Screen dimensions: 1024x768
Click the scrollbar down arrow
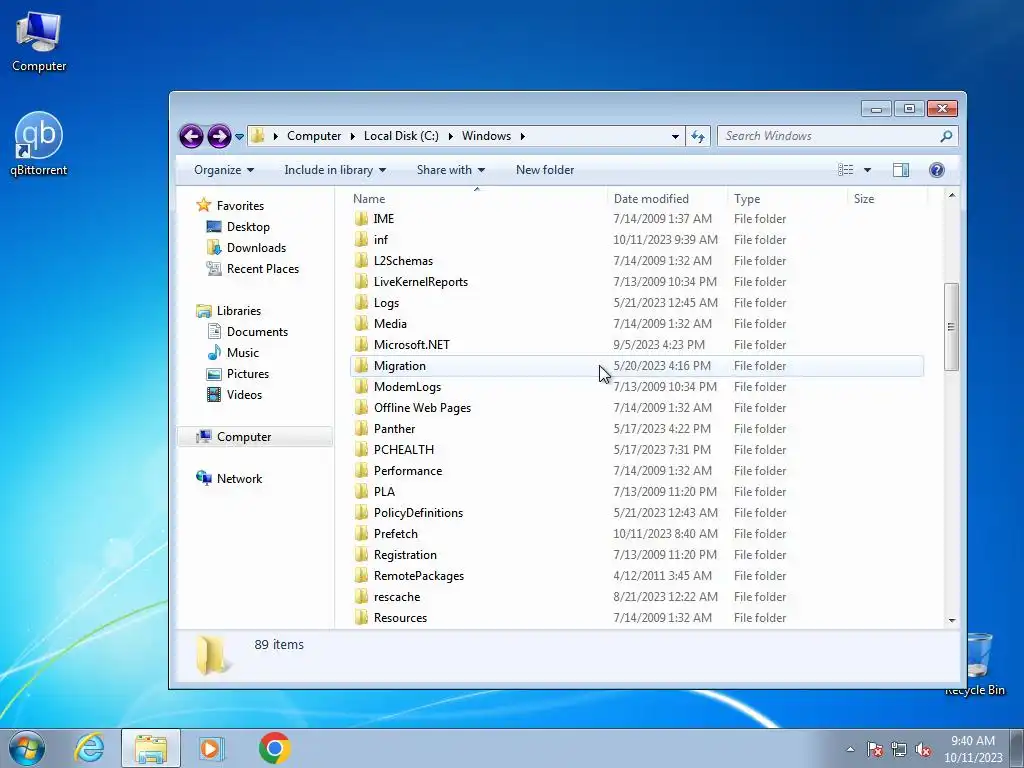[x=952, y=620]
